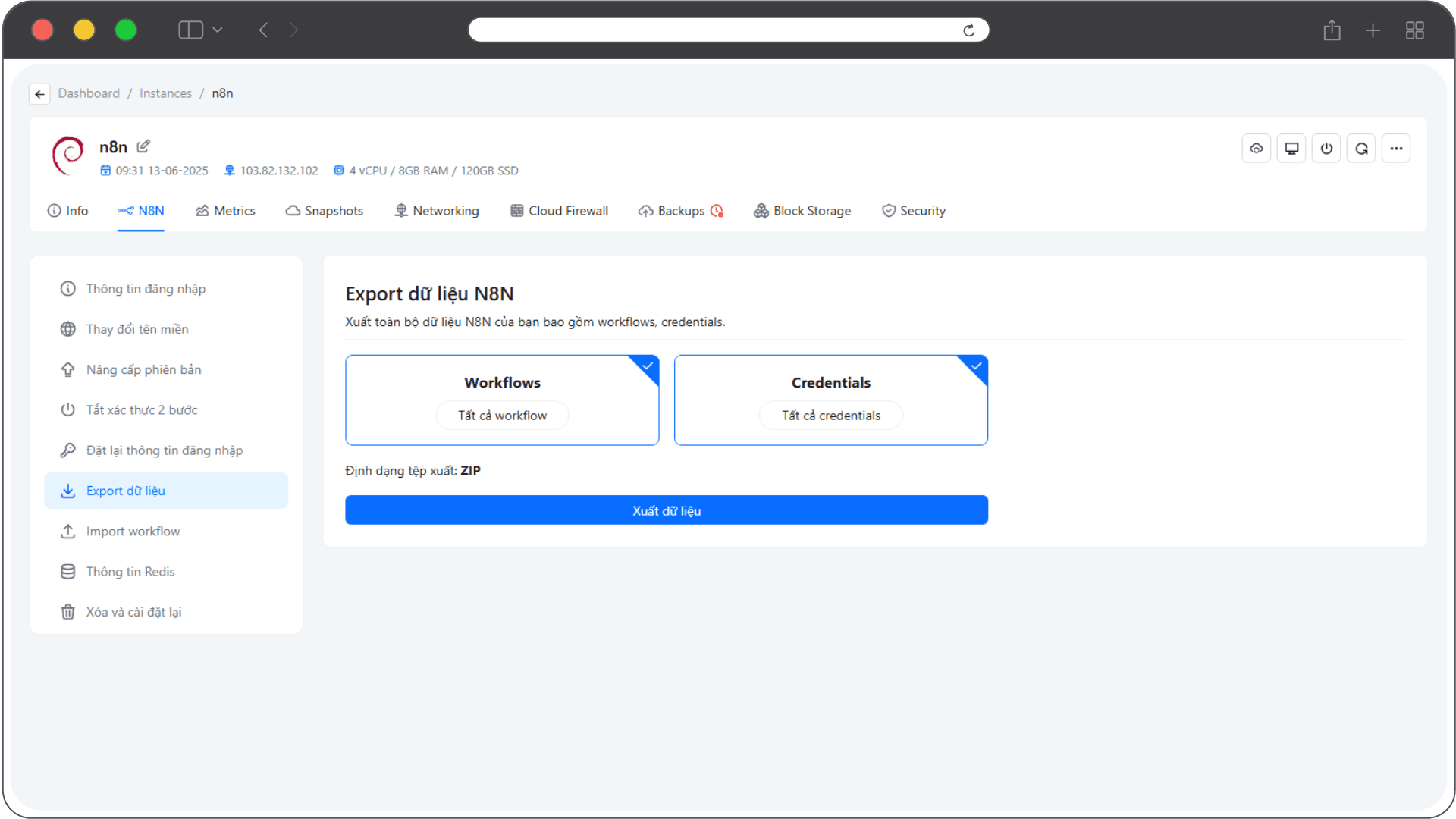
Task: Click the Tất cả workflow pill
Action: (x=502, y=416)
